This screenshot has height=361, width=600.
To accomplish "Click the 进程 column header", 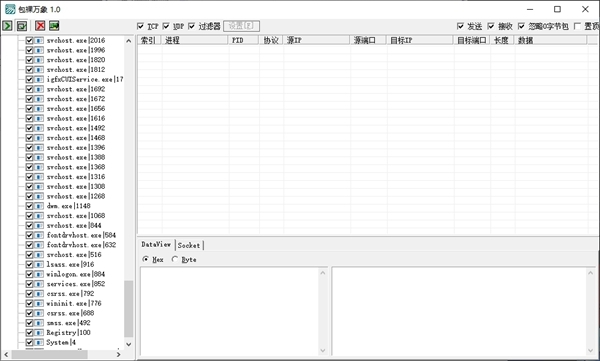I will [195, 40].
